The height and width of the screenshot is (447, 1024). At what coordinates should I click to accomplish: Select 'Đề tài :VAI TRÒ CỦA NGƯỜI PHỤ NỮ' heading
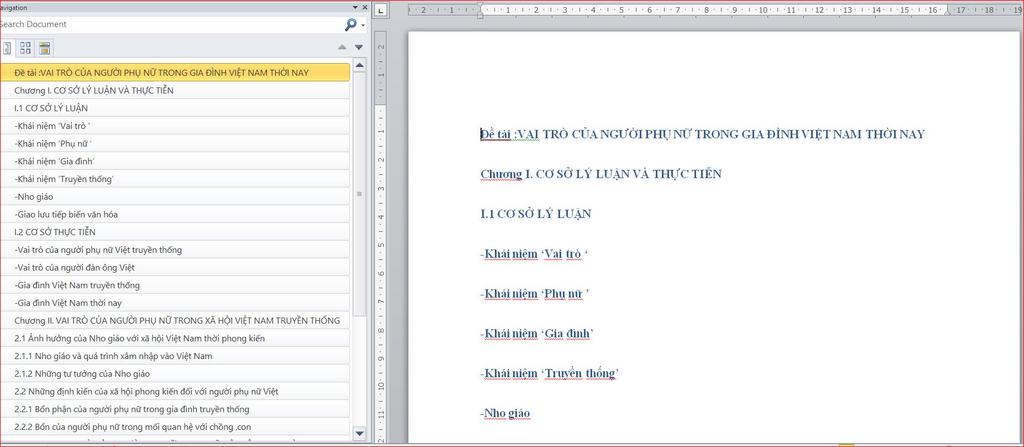(175, 73)
